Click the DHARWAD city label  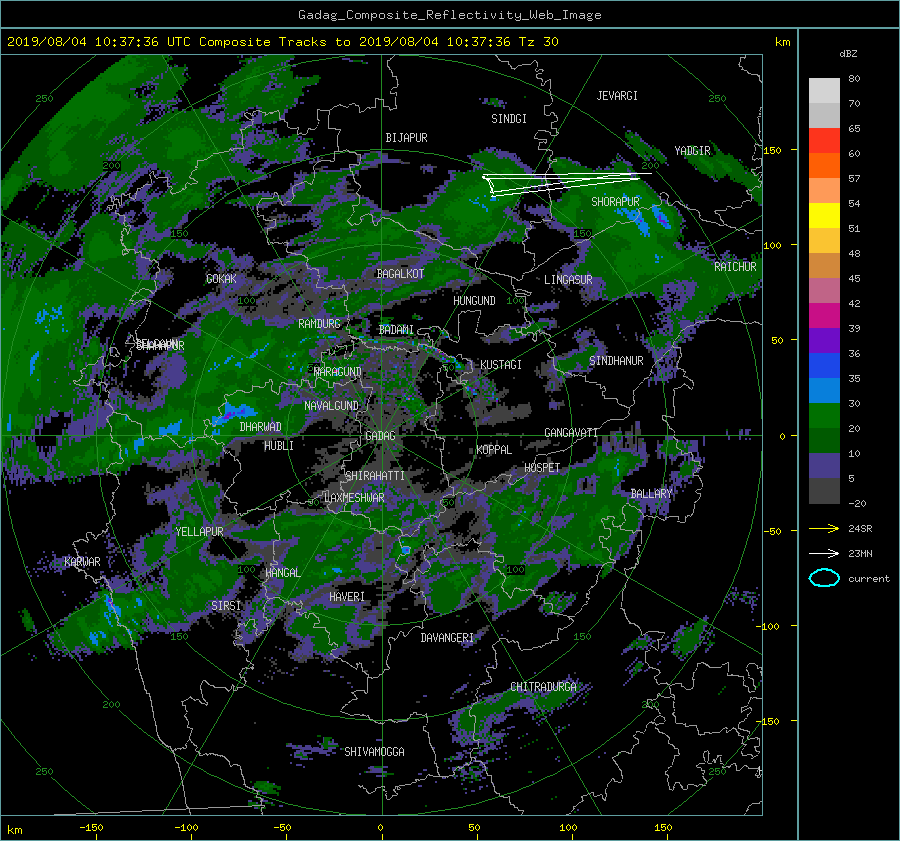[260, 427]
